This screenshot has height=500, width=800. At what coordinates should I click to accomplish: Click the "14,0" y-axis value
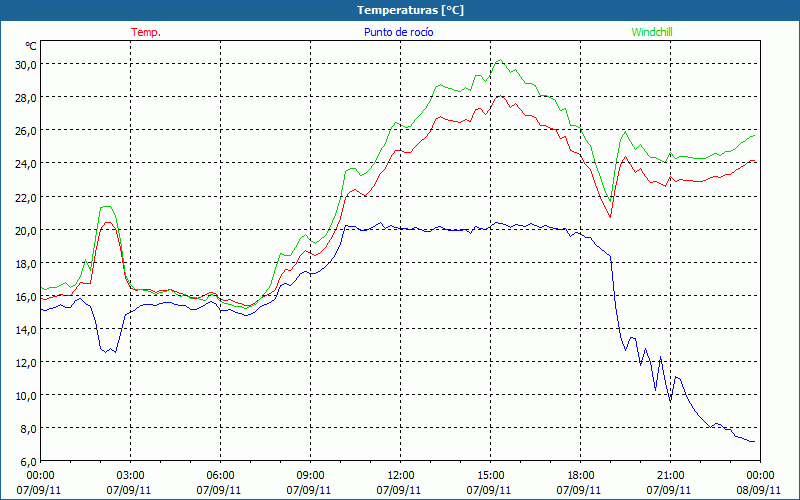tap(26, 330)
